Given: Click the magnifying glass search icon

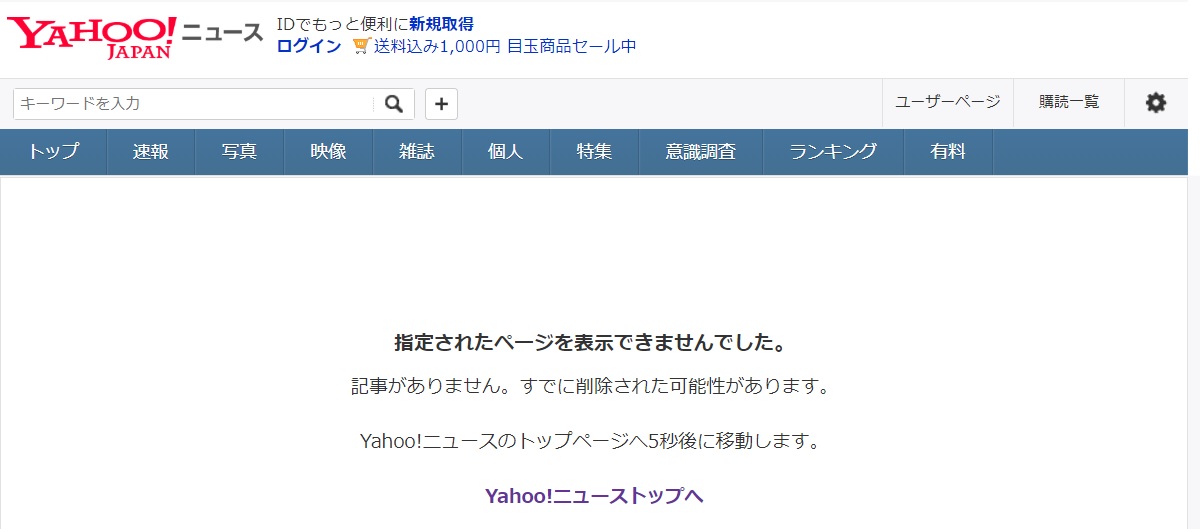Looking at the screenshot, I should pos(394,104).
